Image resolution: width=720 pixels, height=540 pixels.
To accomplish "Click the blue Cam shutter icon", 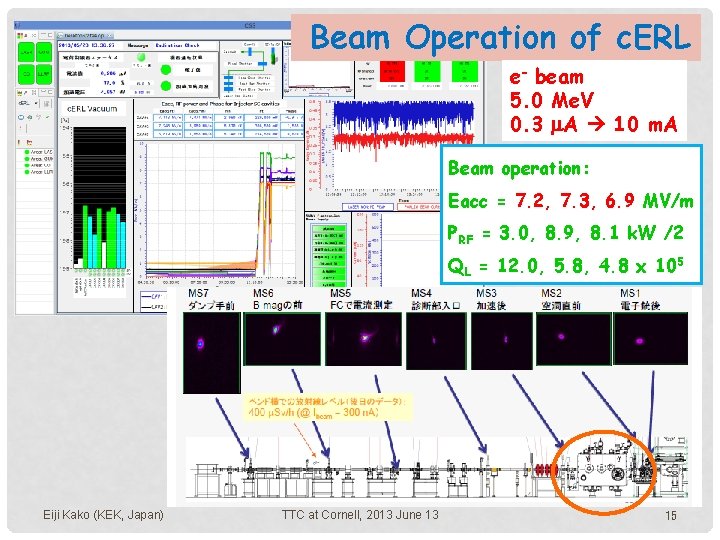I will tap(250, 51).
